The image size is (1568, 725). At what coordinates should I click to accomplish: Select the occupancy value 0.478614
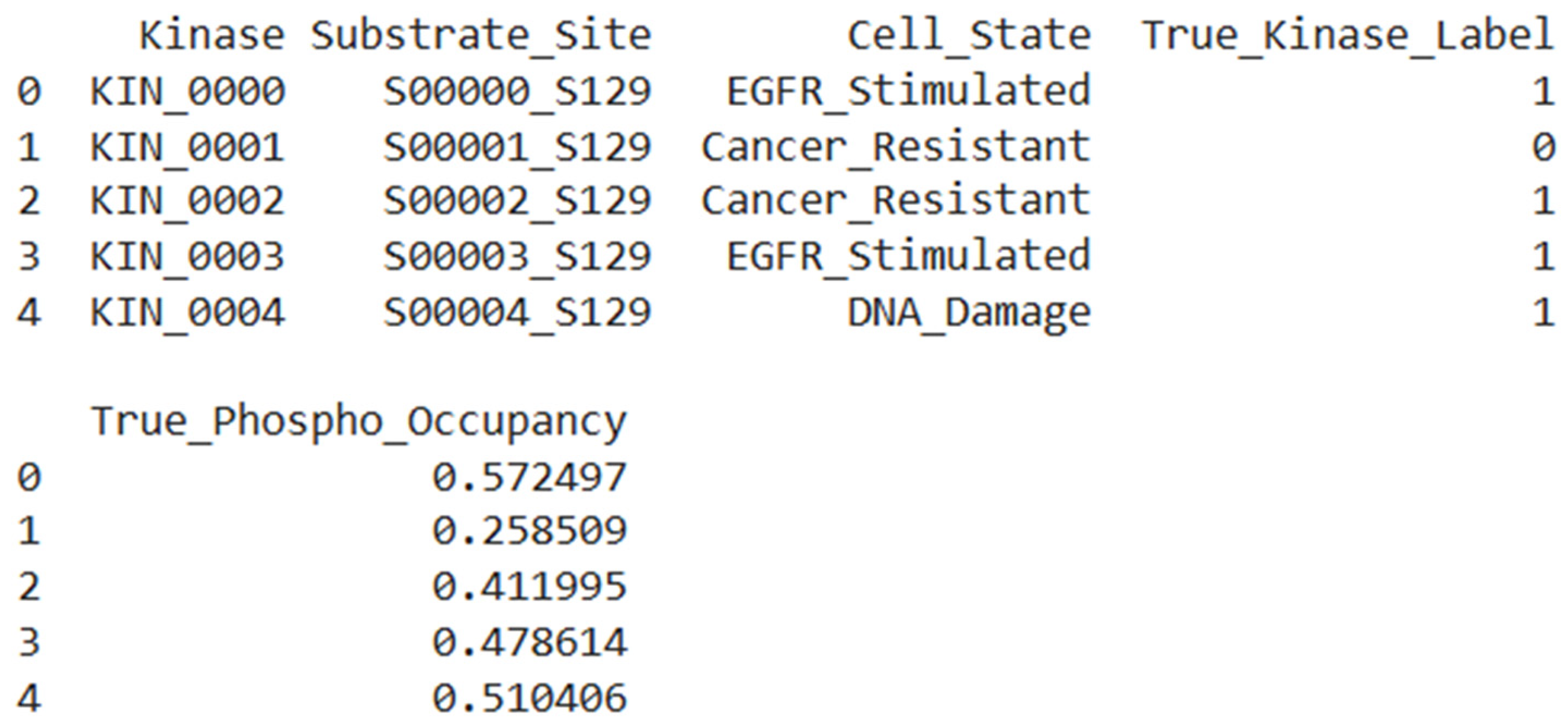(x=530, y=642)
